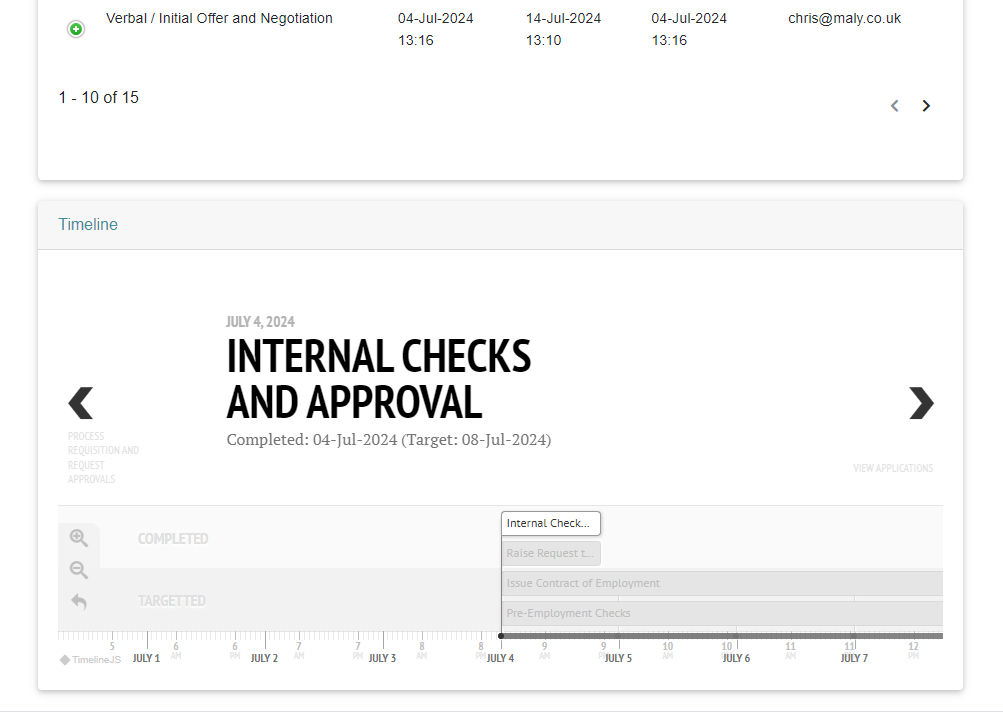The image size is (1003, 718).
Task: Show previous timeline slide with left arrow
Action: point(81,403)
